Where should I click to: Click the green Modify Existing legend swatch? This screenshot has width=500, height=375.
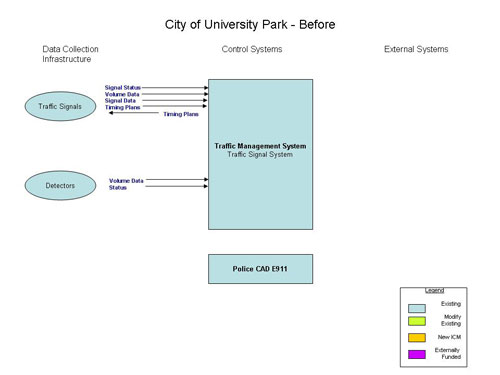pos(417,321)
